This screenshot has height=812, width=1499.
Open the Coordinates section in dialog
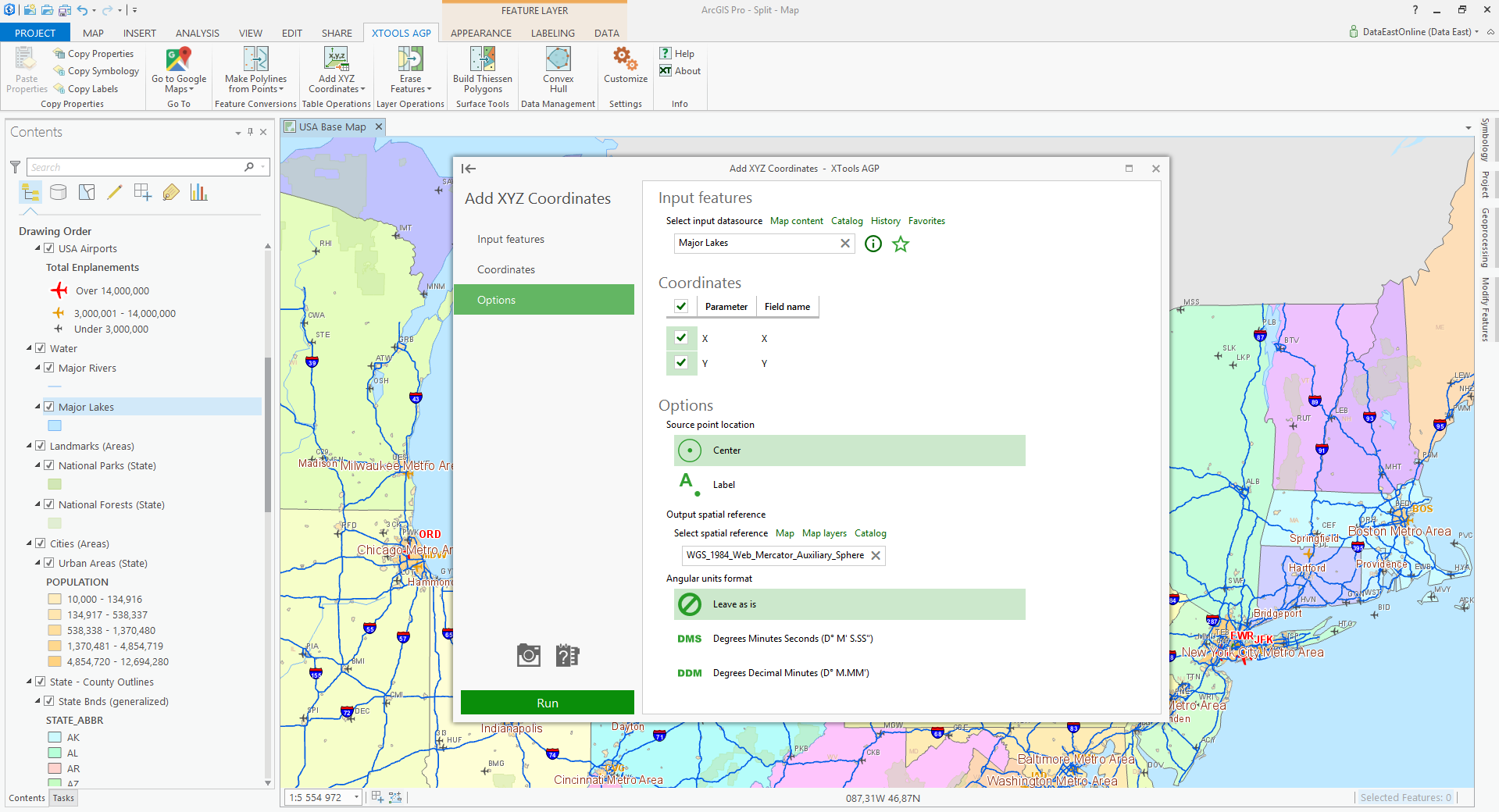point(506,269)
